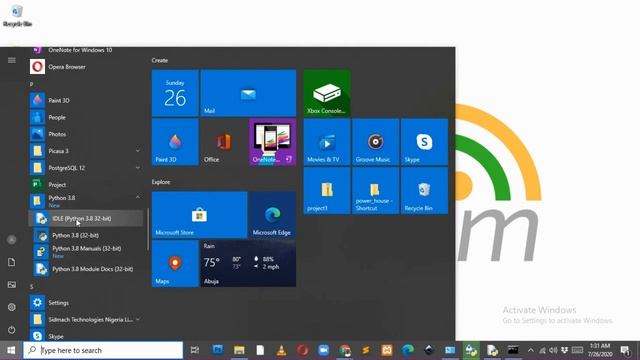Open Microsoft Store tile
The image size is (640, 360).
point(200,215)
